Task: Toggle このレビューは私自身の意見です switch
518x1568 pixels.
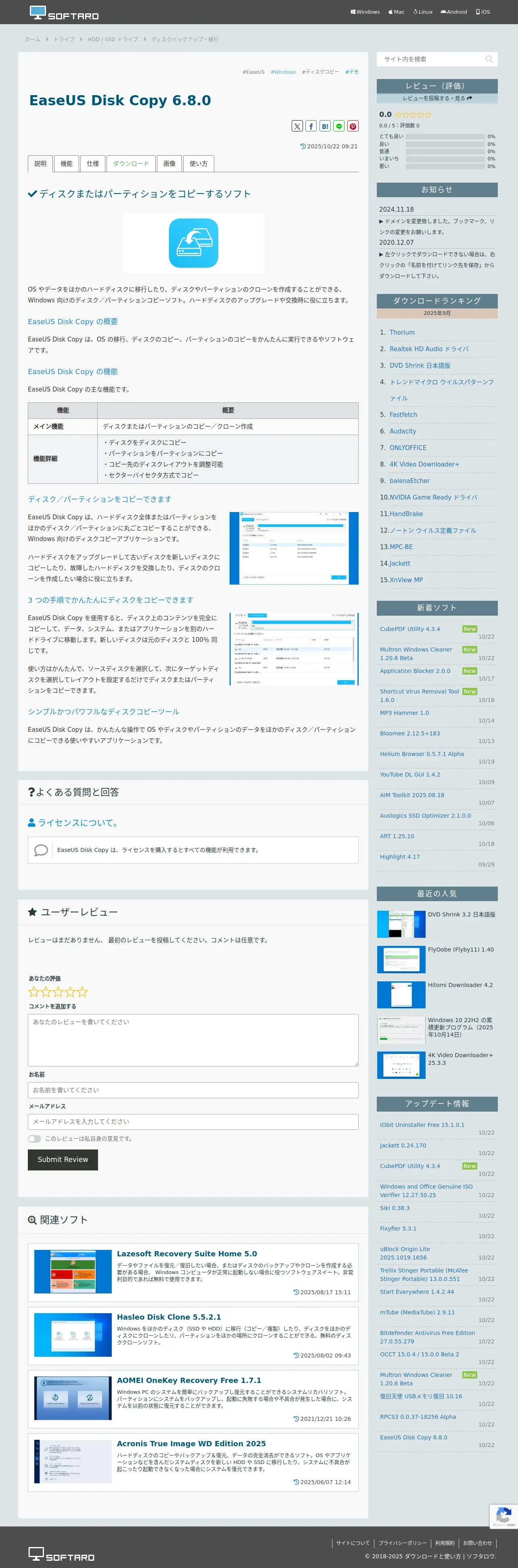Action: pos(34,1139)
